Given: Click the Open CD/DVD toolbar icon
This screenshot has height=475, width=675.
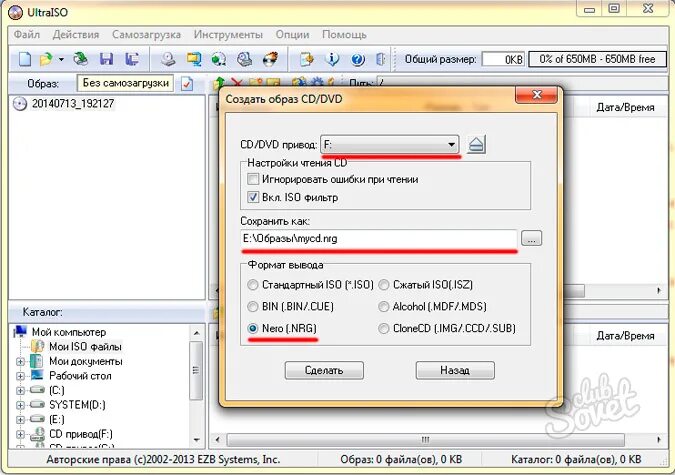Looking at the screenshot, I should coord(81,59).
